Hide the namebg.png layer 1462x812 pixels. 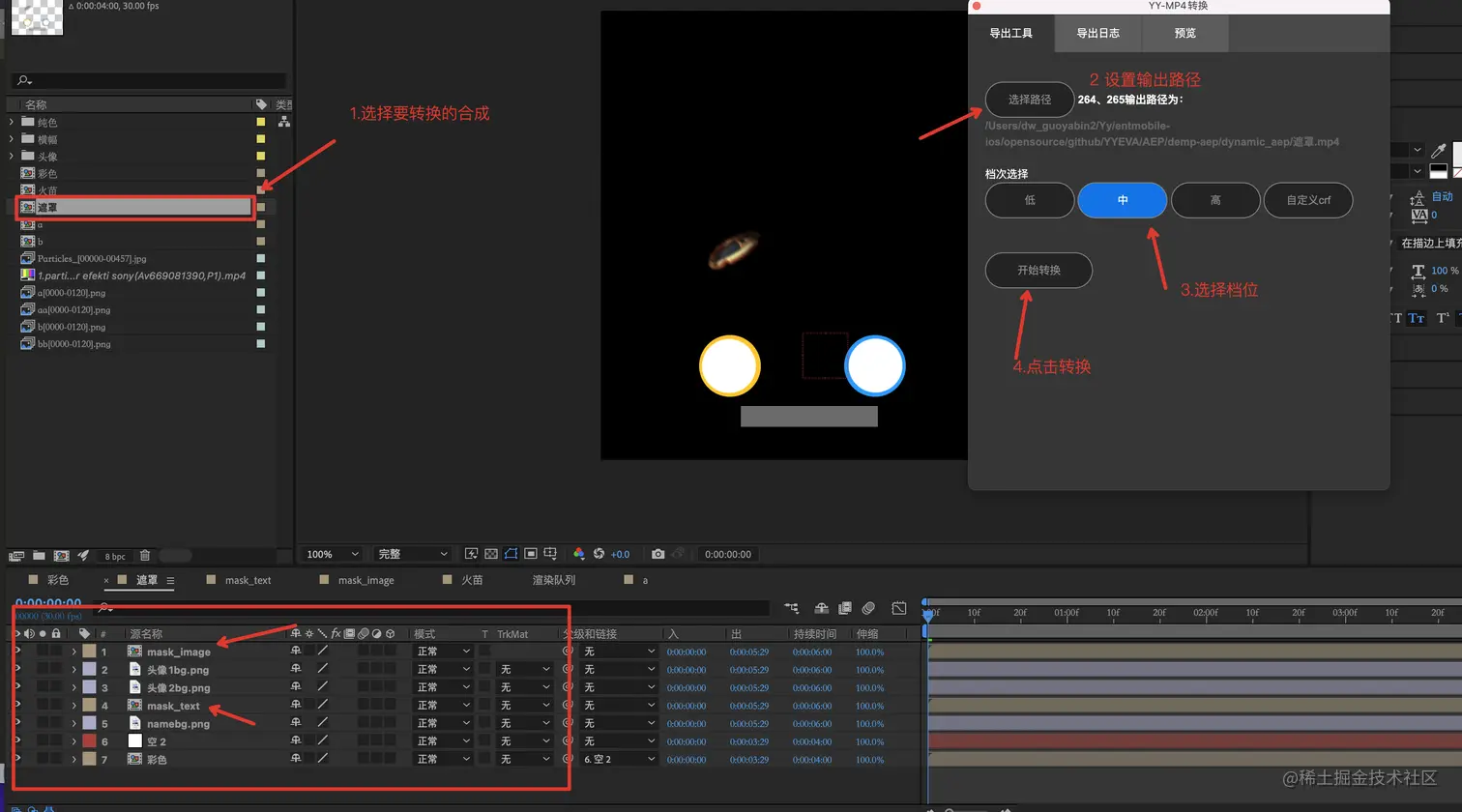[16, 723]
